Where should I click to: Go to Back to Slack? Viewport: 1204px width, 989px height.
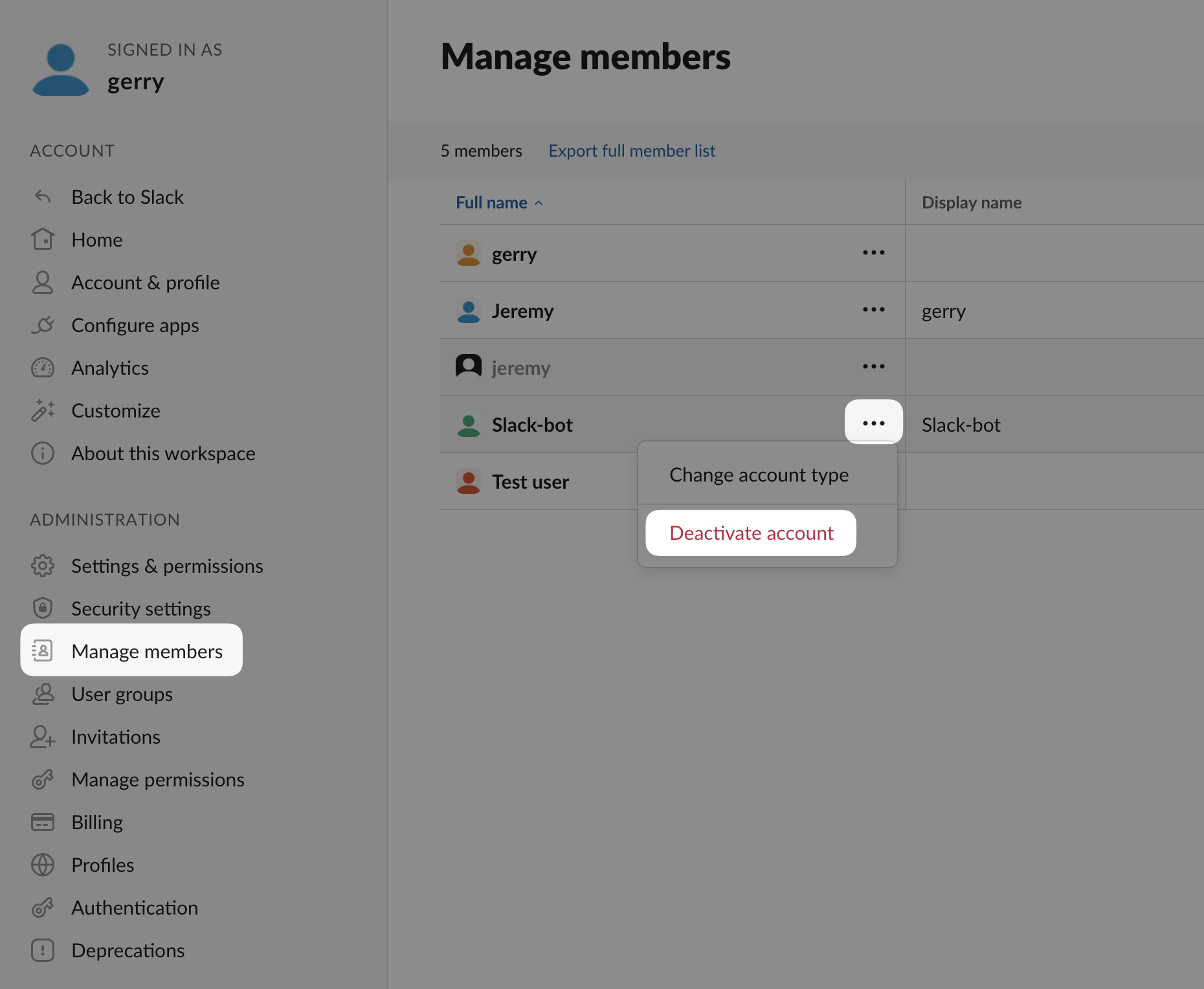(x=128, y=197)
